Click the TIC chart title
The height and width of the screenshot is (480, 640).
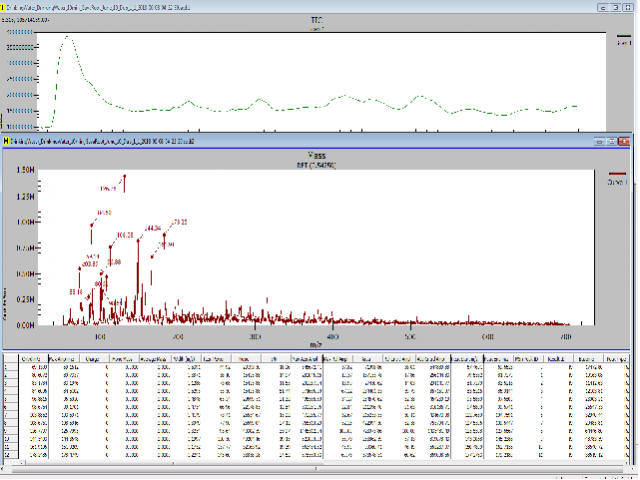point(317,20)
